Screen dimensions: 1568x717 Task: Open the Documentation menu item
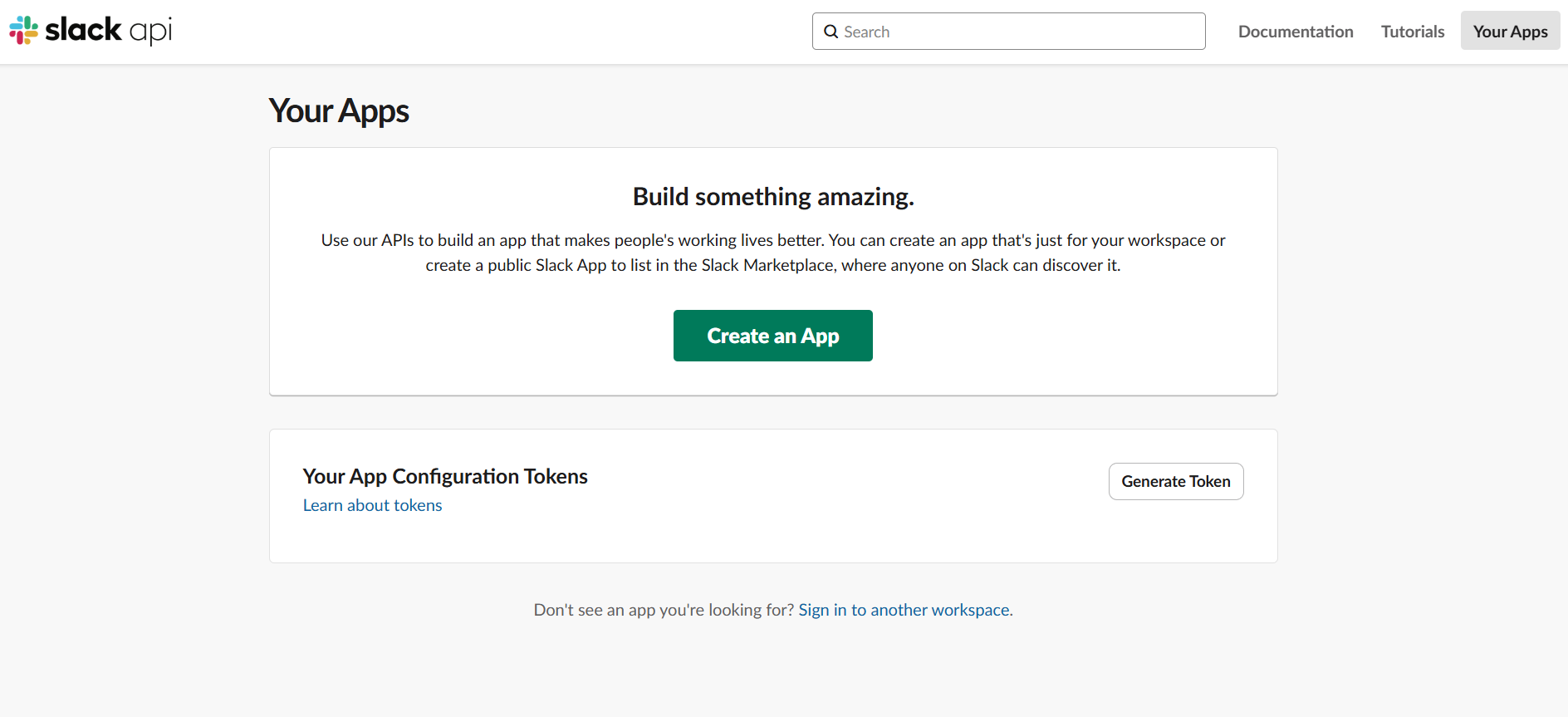[x=1296, y=32]
